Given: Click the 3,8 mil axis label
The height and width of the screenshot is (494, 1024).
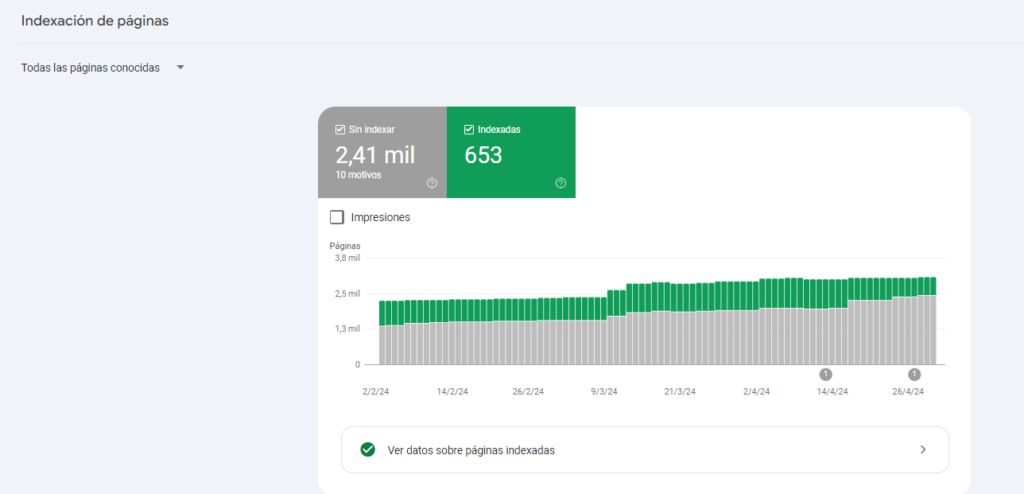Looking at the screenshot, I should pos(347,258).
